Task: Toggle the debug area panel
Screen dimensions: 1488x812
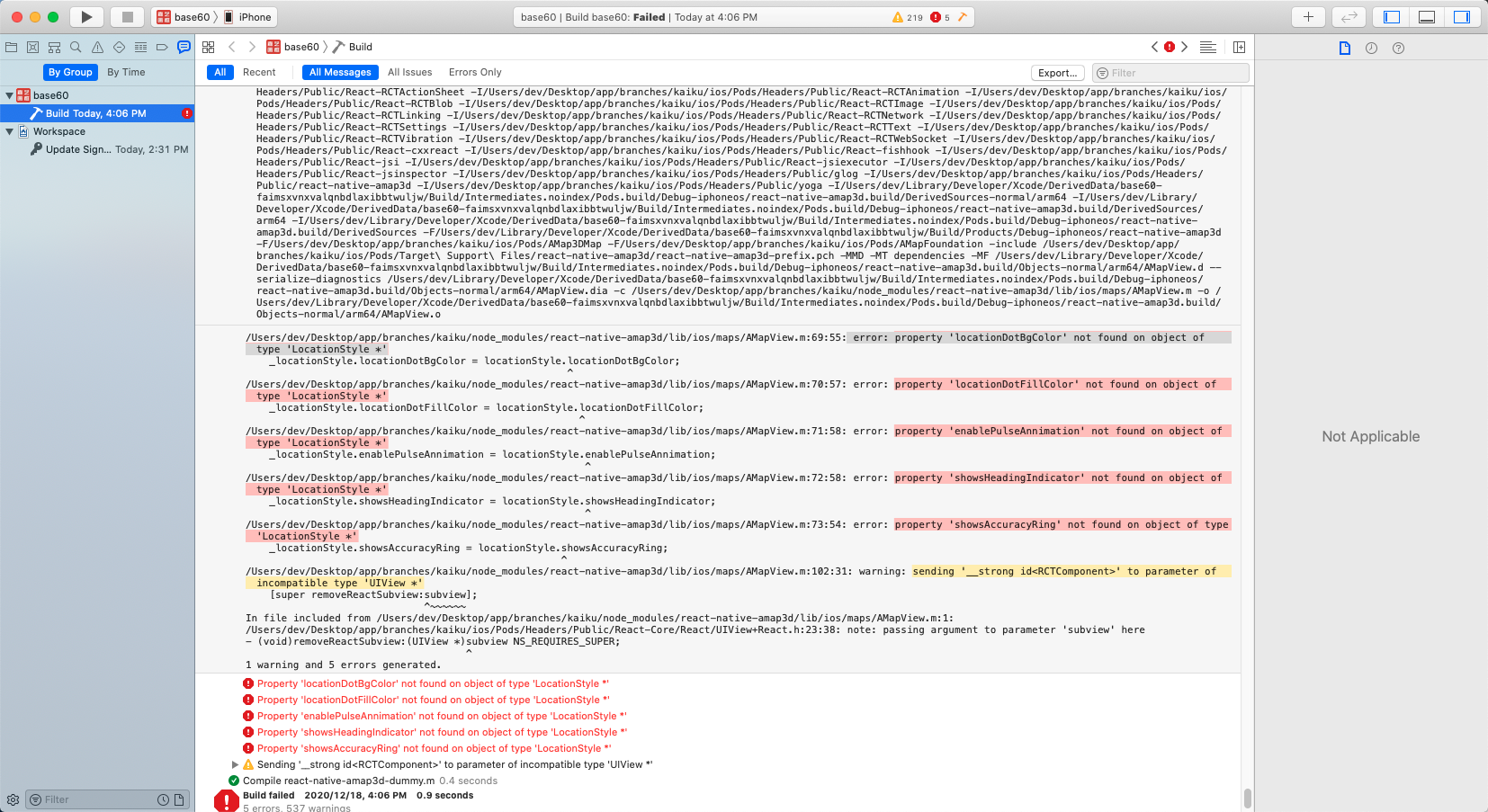Action: tap(1427, 17)
